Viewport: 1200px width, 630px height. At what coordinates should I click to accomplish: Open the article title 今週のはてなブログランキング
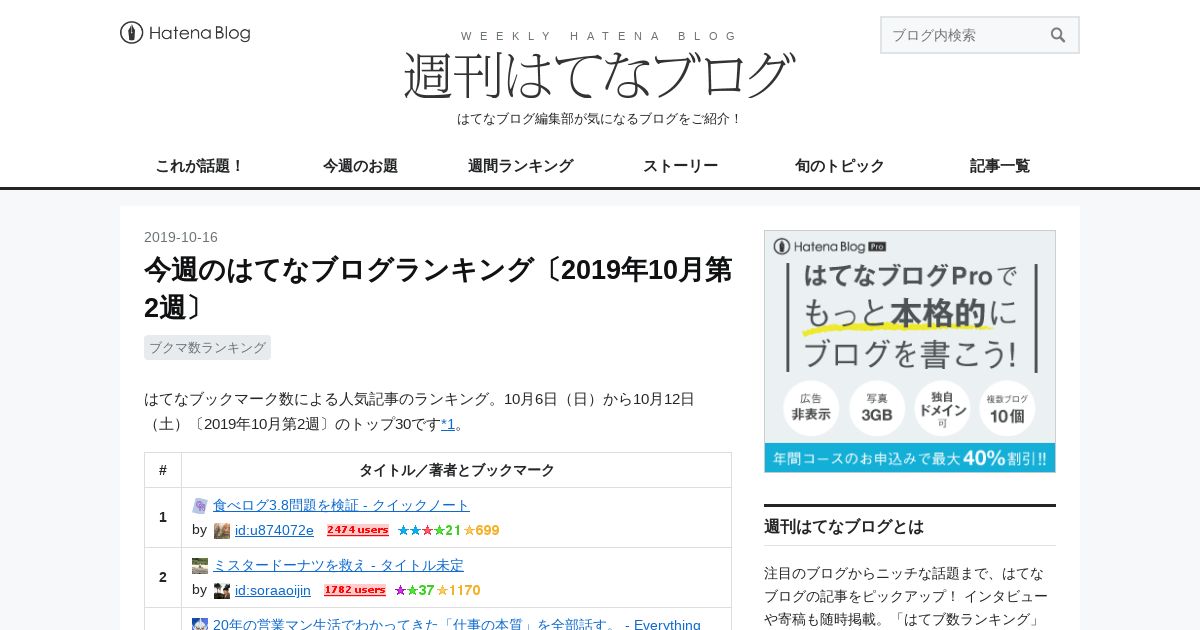[438, 288]
